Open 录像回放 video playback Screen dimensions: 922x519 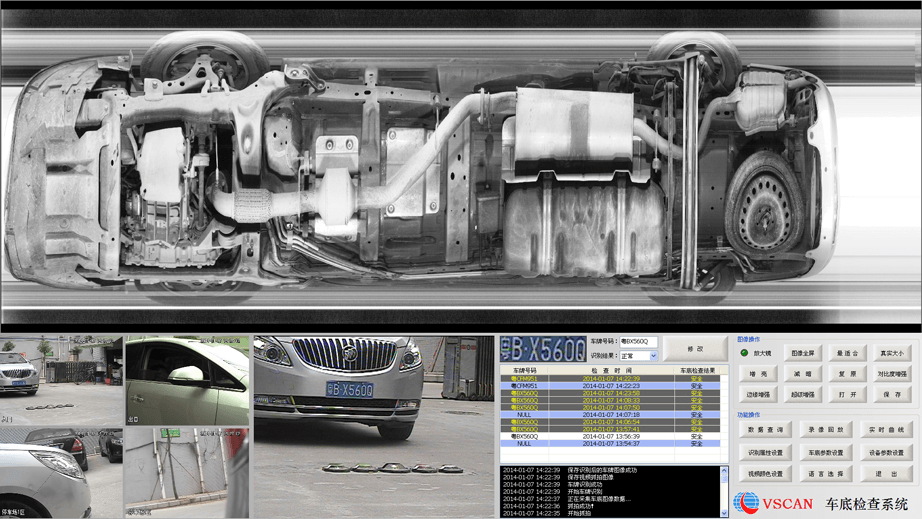click(826, 429)
